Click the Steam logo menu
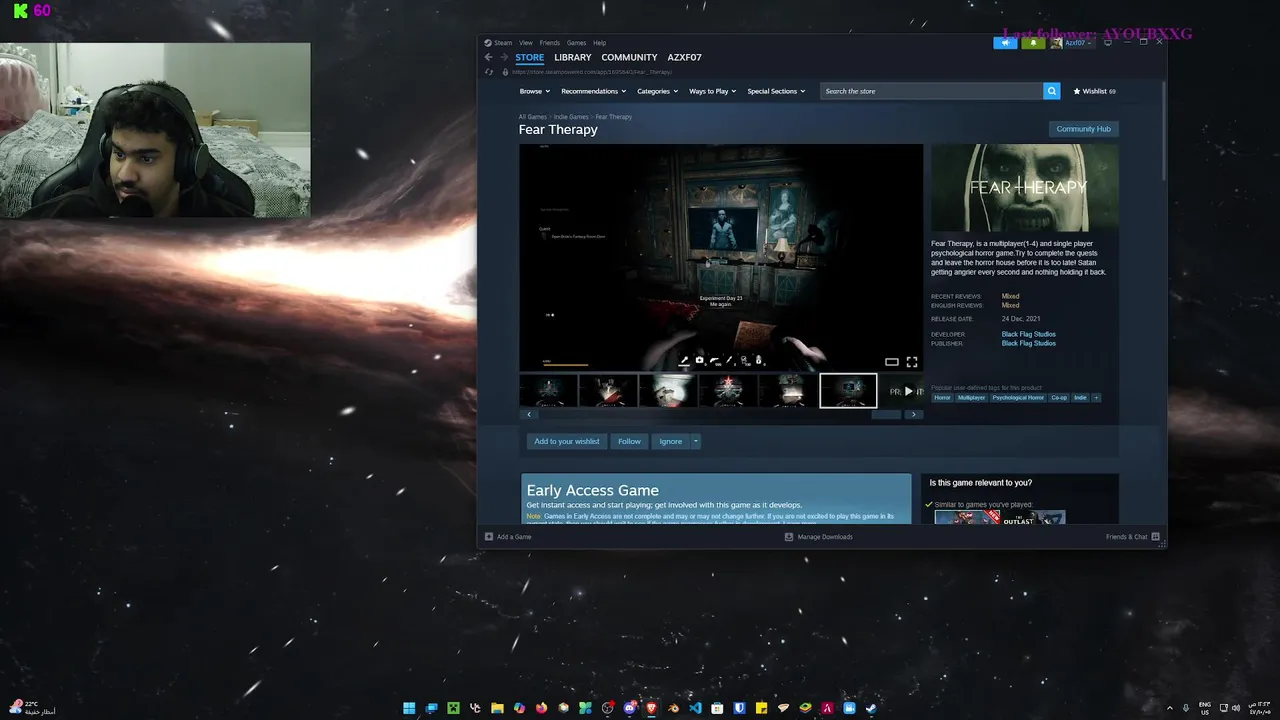 pyautogui.click(x=498, y=43)
